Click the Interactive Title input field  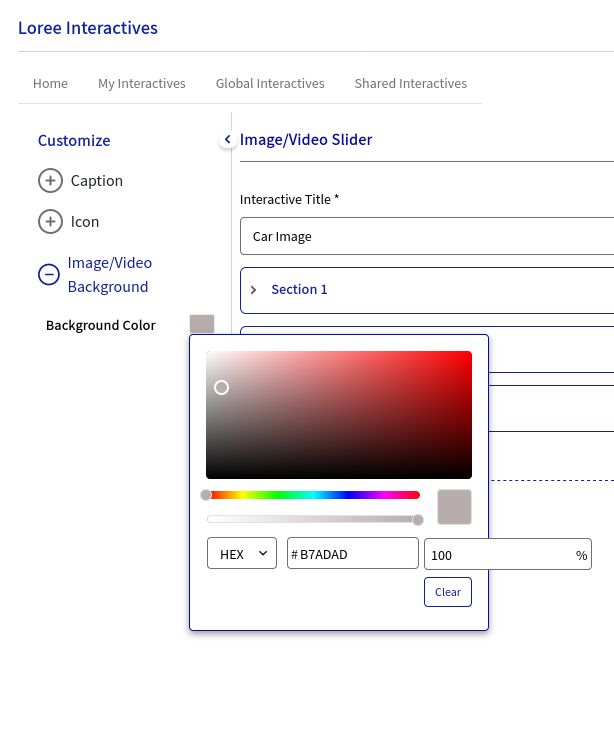(427, 236)
